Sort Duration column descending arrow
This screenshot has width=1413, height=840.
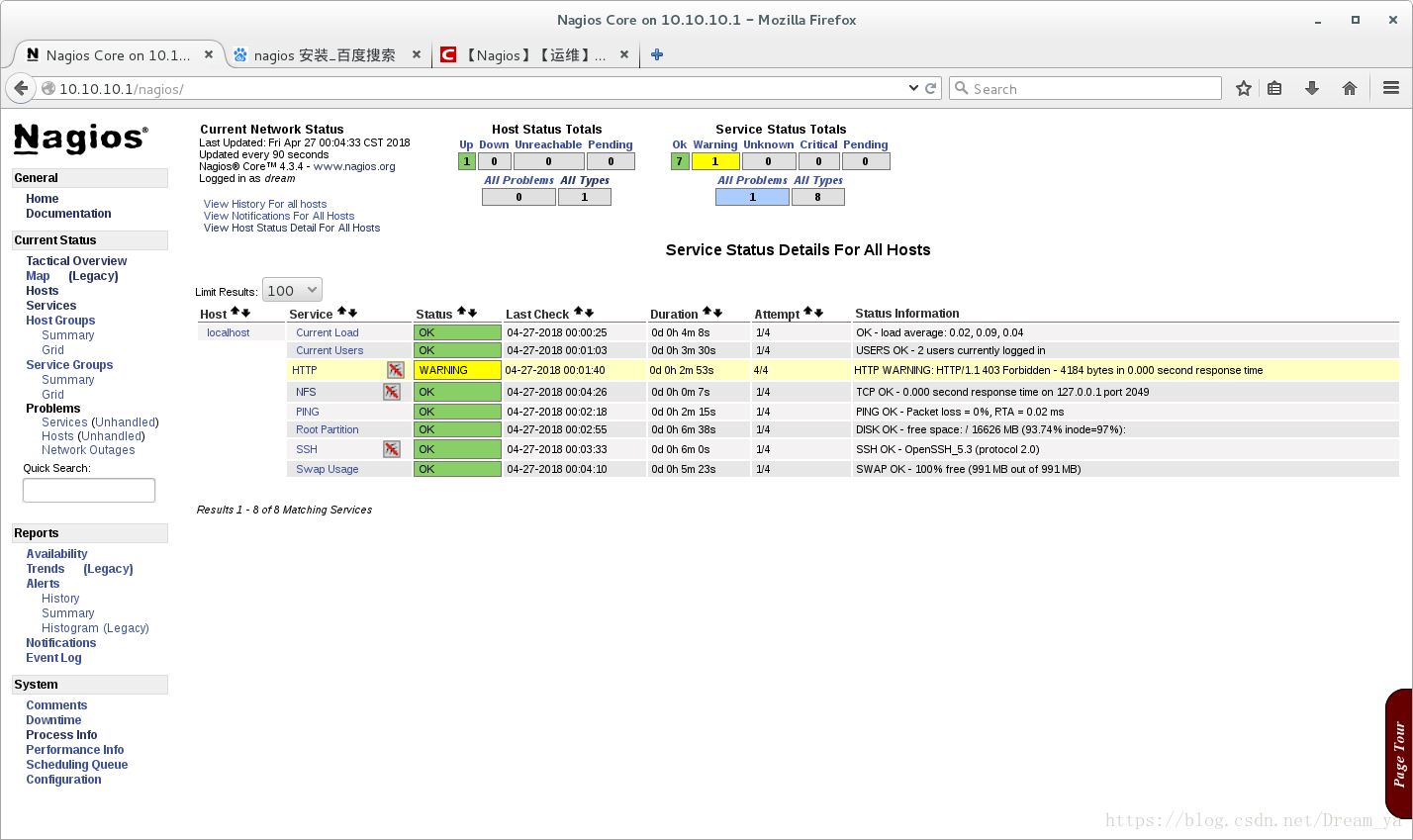point(717,313)
